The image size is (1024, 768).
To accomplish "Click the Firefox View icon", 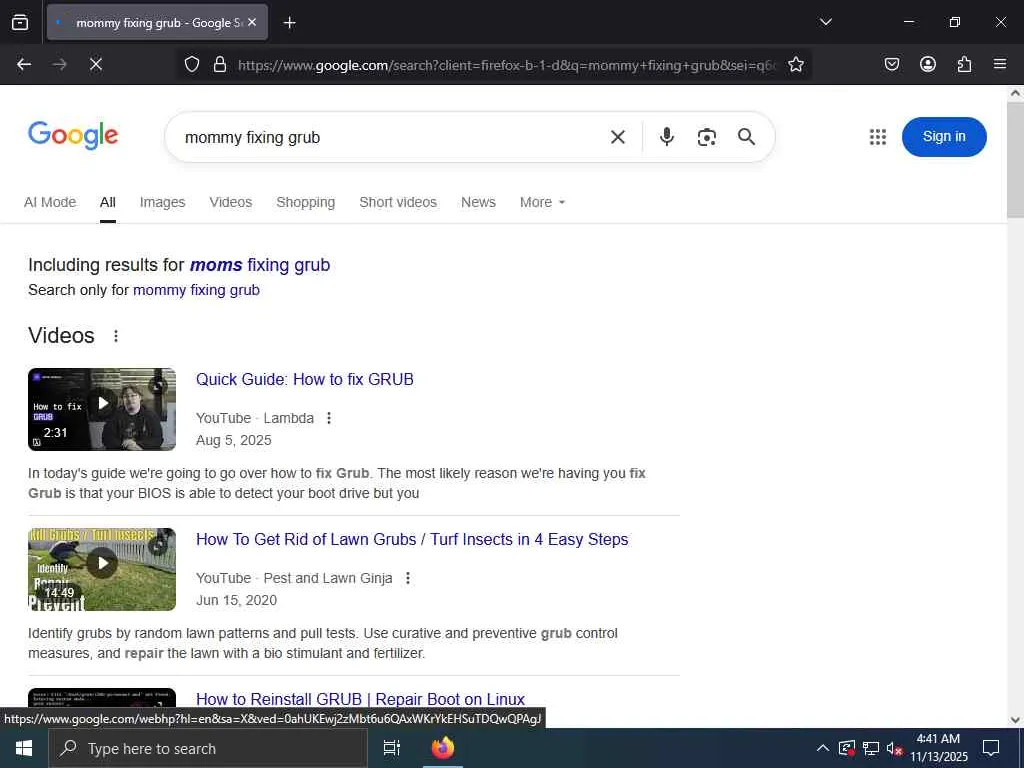I will coord(20,23).
